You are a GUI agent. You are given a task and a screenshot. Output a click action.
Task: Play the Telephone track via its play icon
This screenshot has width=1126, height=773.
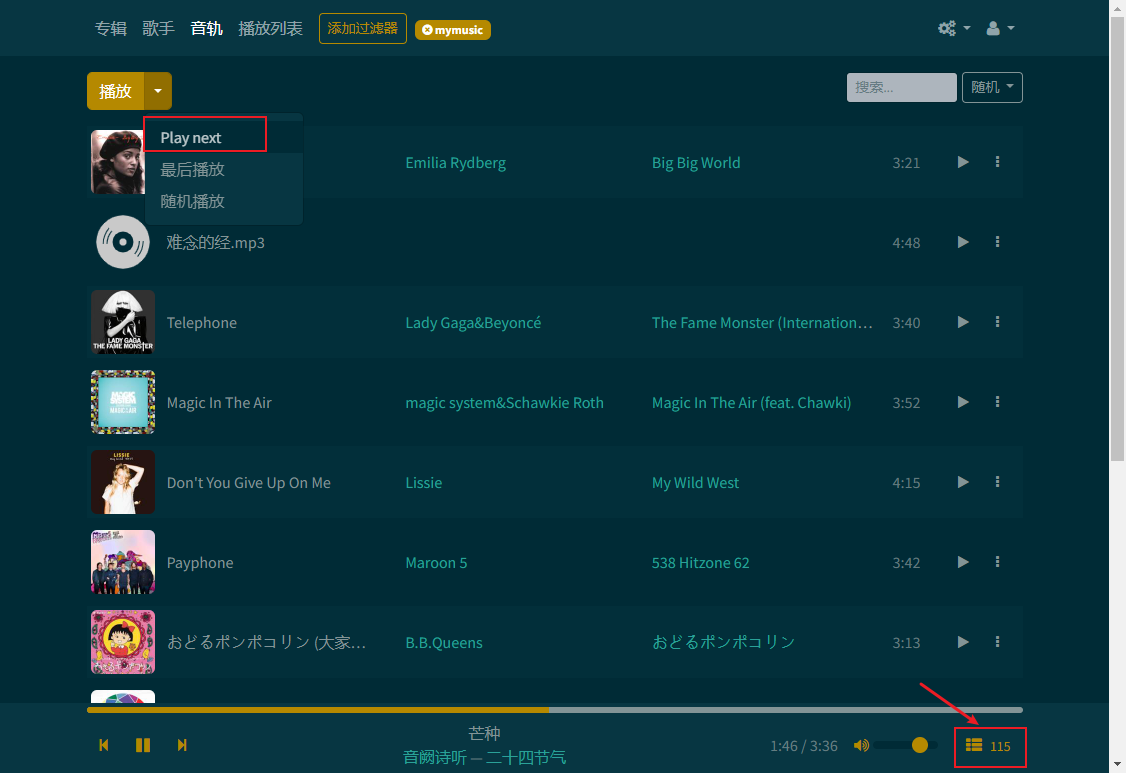point(963,322)
